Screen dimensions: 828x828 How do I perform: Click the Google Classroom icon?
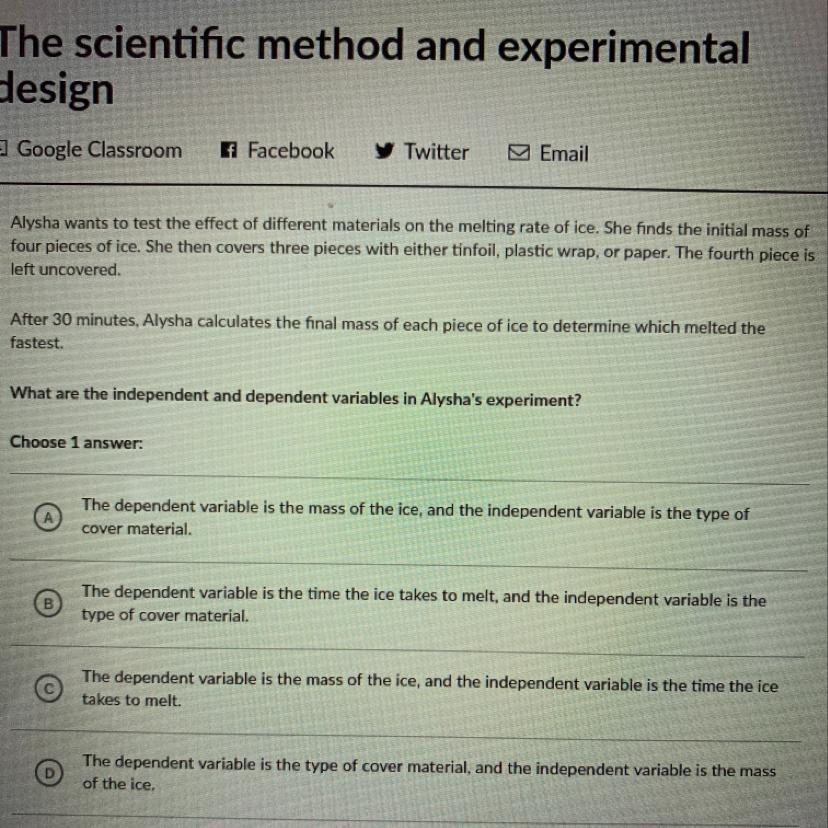(x=4, y=150)
